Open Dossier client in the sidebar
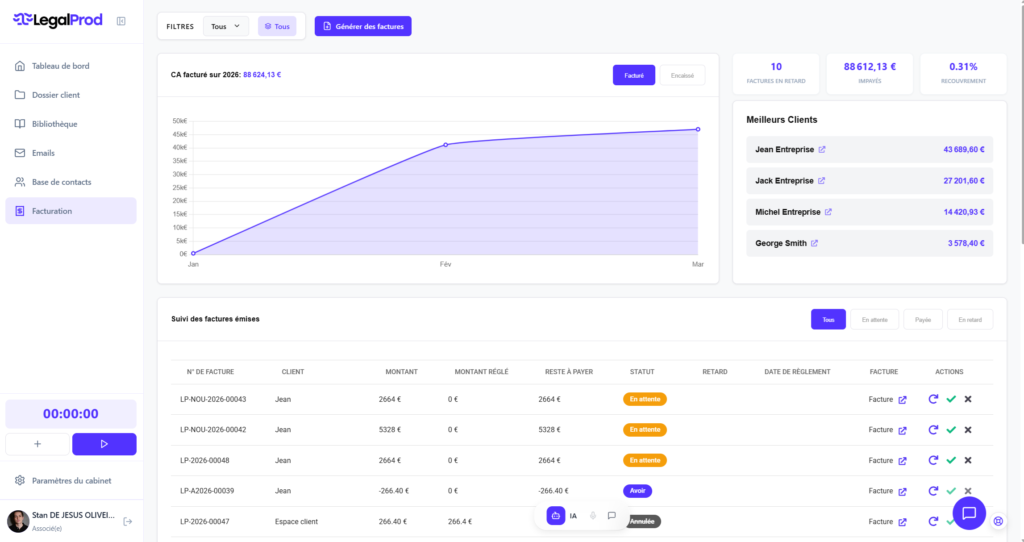 (56, 95)
